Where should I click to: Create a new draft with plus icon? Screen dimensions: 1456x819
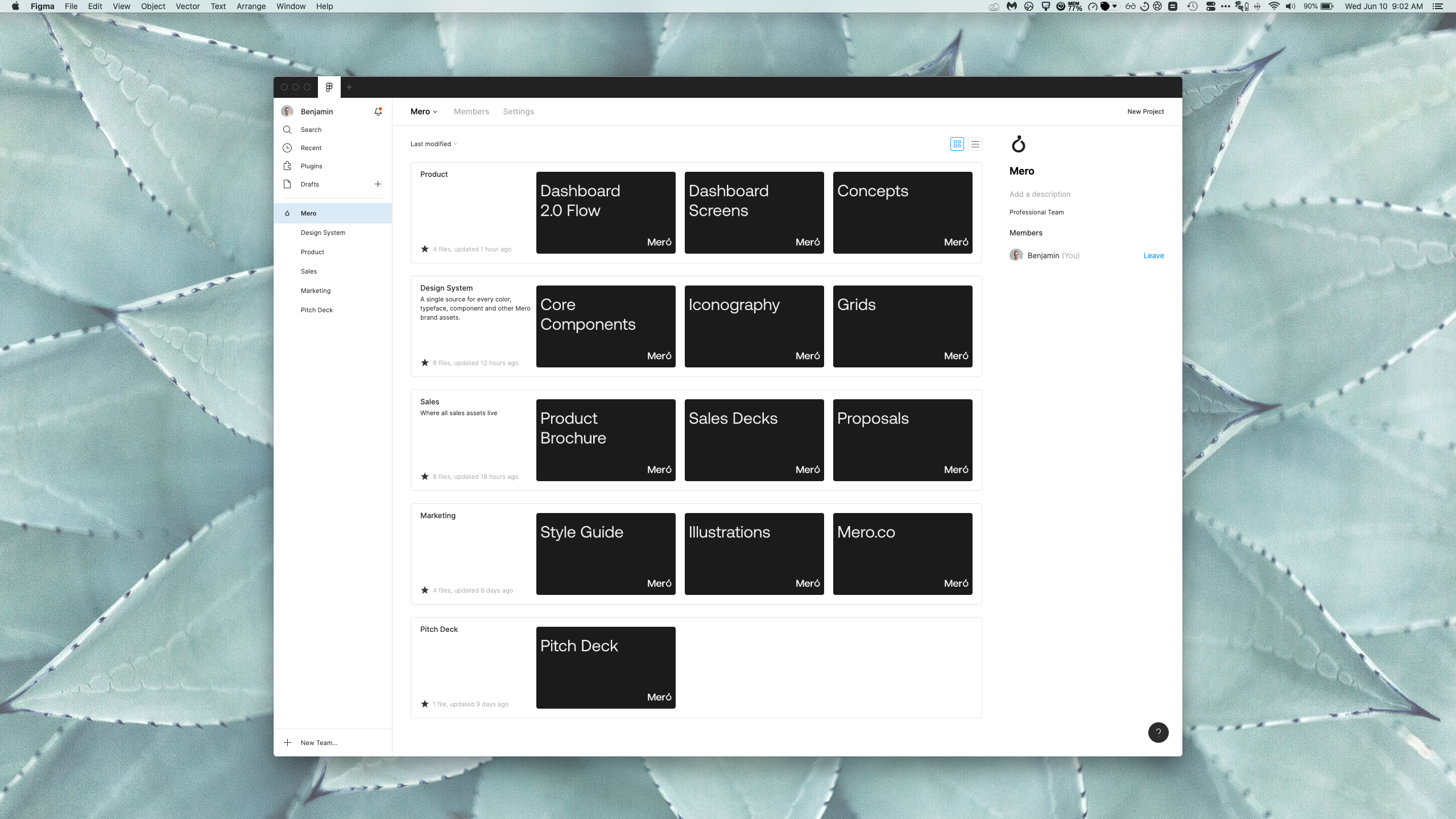(x=378, y=184)
